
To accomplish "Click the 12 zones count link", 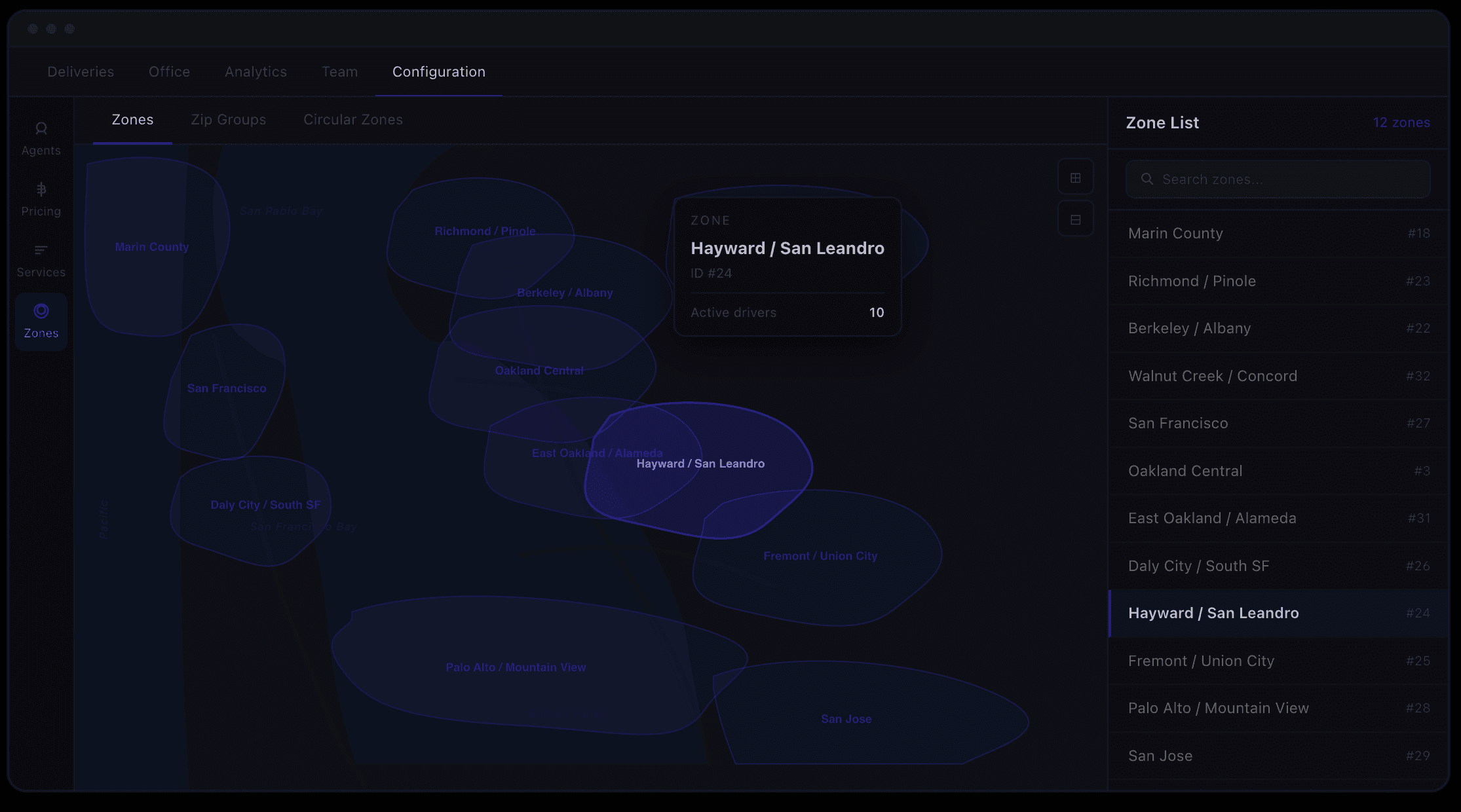I will point(1401,122).
